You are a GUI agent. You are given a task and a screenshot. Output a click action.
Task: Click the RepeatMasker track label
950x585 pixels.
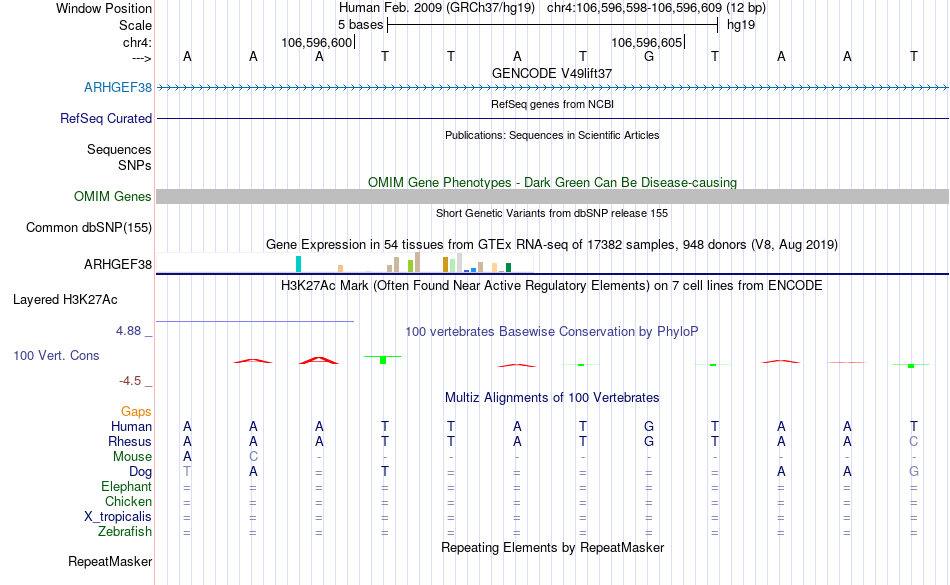pyautogui.click(x=110, y=561)
